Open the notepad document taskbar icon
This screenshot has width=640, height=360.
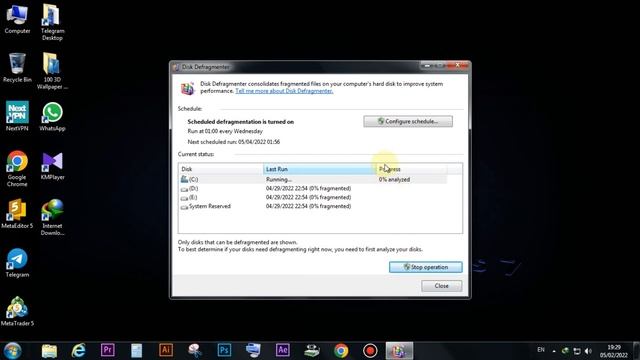tap(137, 351)
